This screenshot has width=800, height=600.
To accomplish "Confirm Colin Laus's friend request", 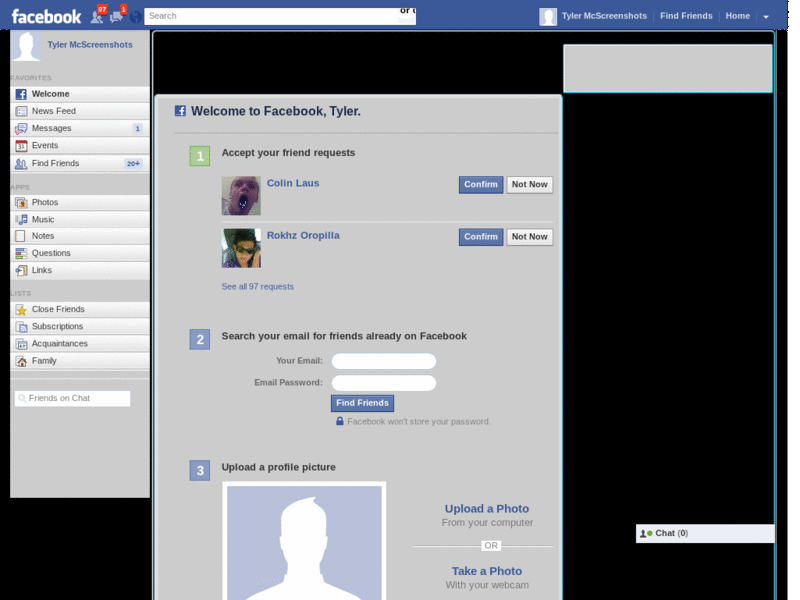I will [x=480, y=184].
